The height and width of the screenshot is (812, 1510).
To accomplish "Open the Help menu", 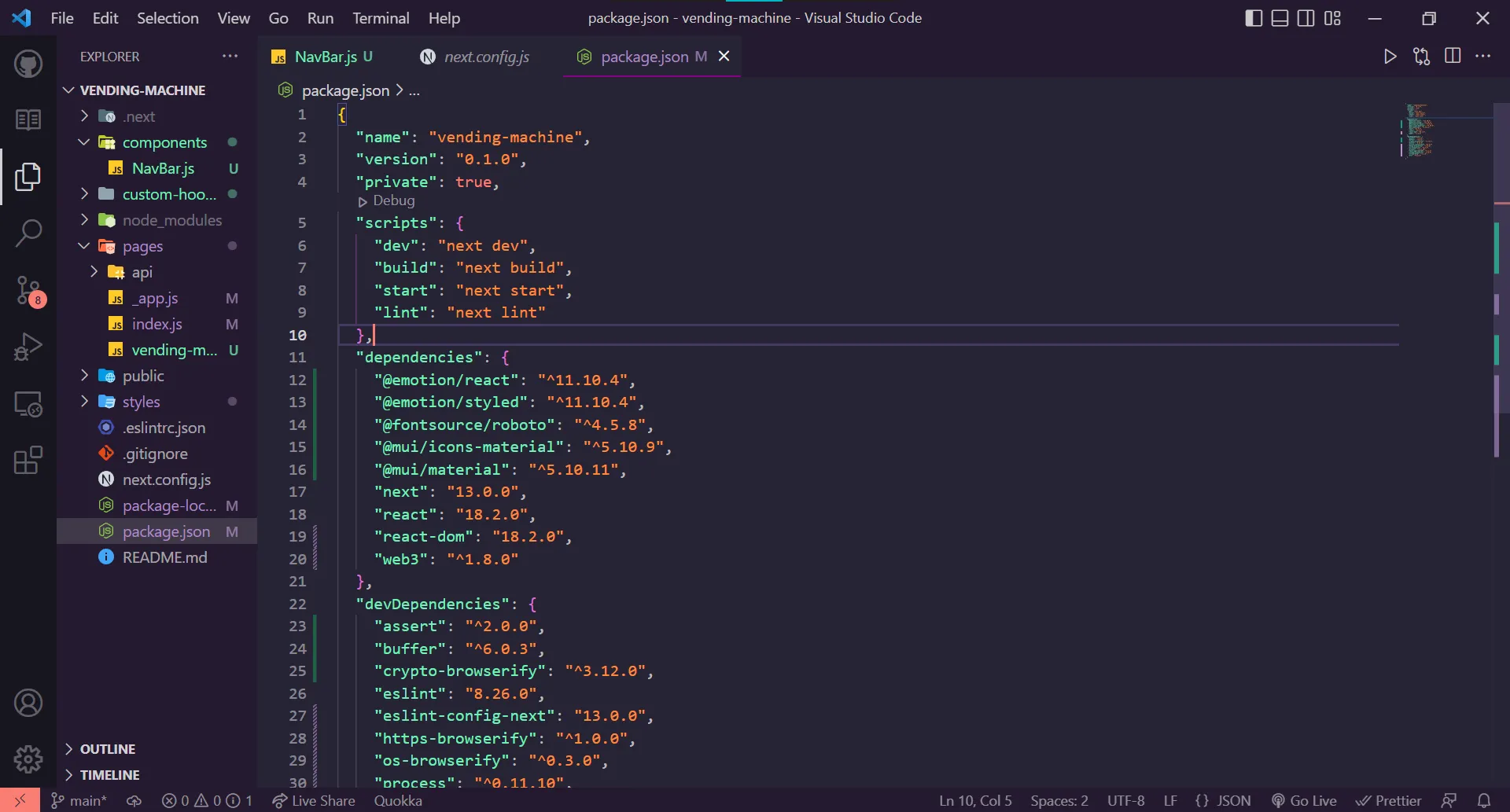I will pyautogui.click(x=444, y=18).
